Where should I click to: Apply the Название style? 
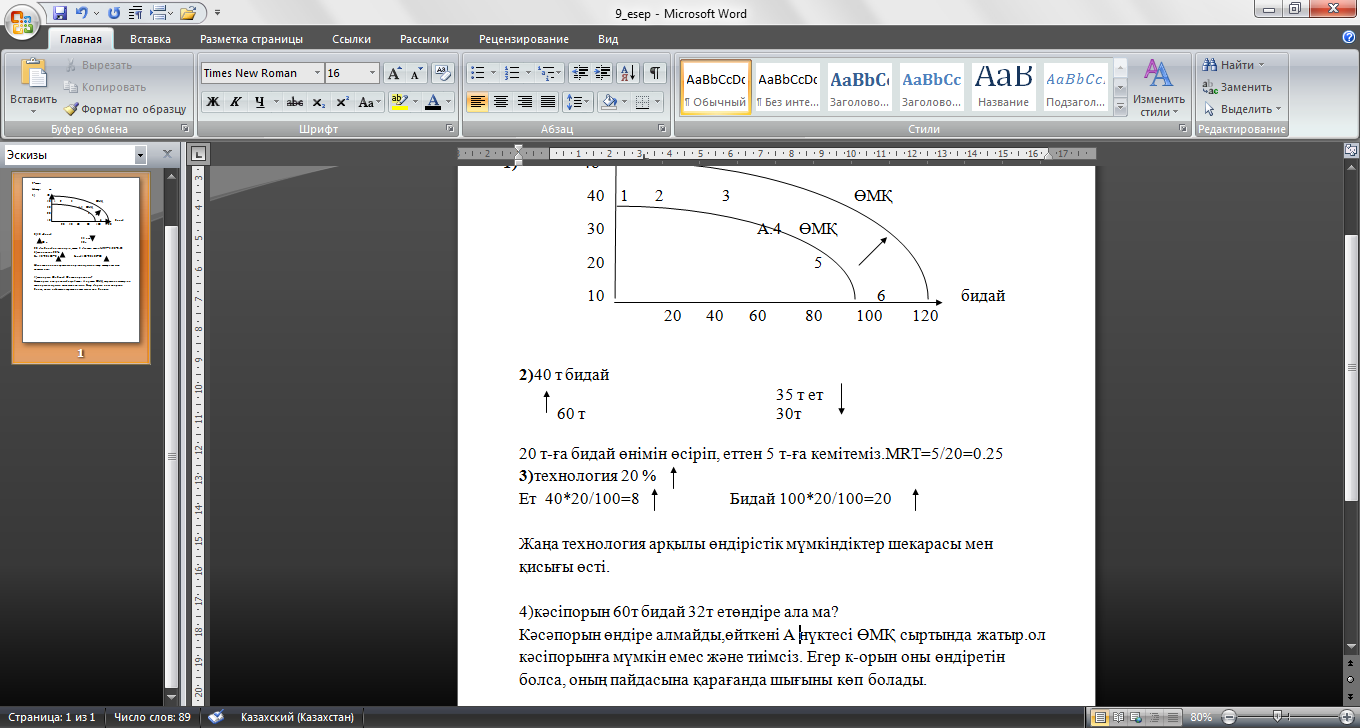[x=1004, y=88]
